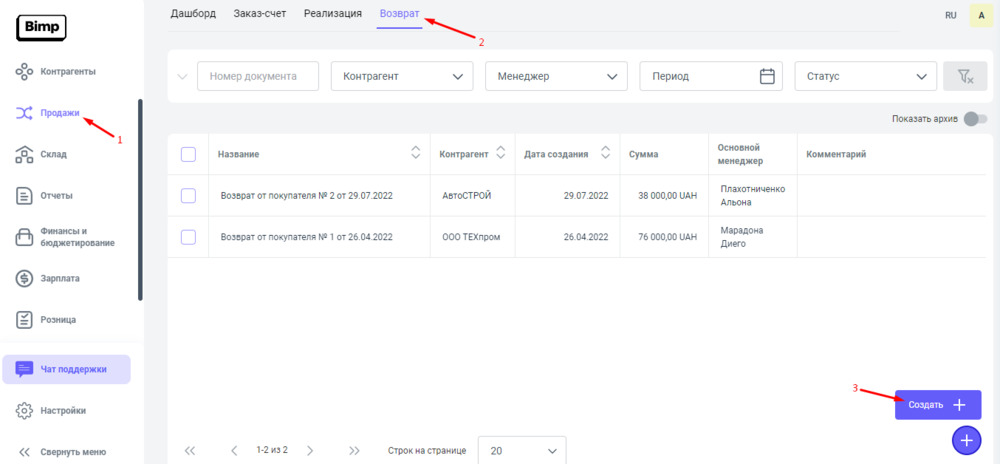
Task: Click the clear filters funnel icon
Action: pos(964,76)
